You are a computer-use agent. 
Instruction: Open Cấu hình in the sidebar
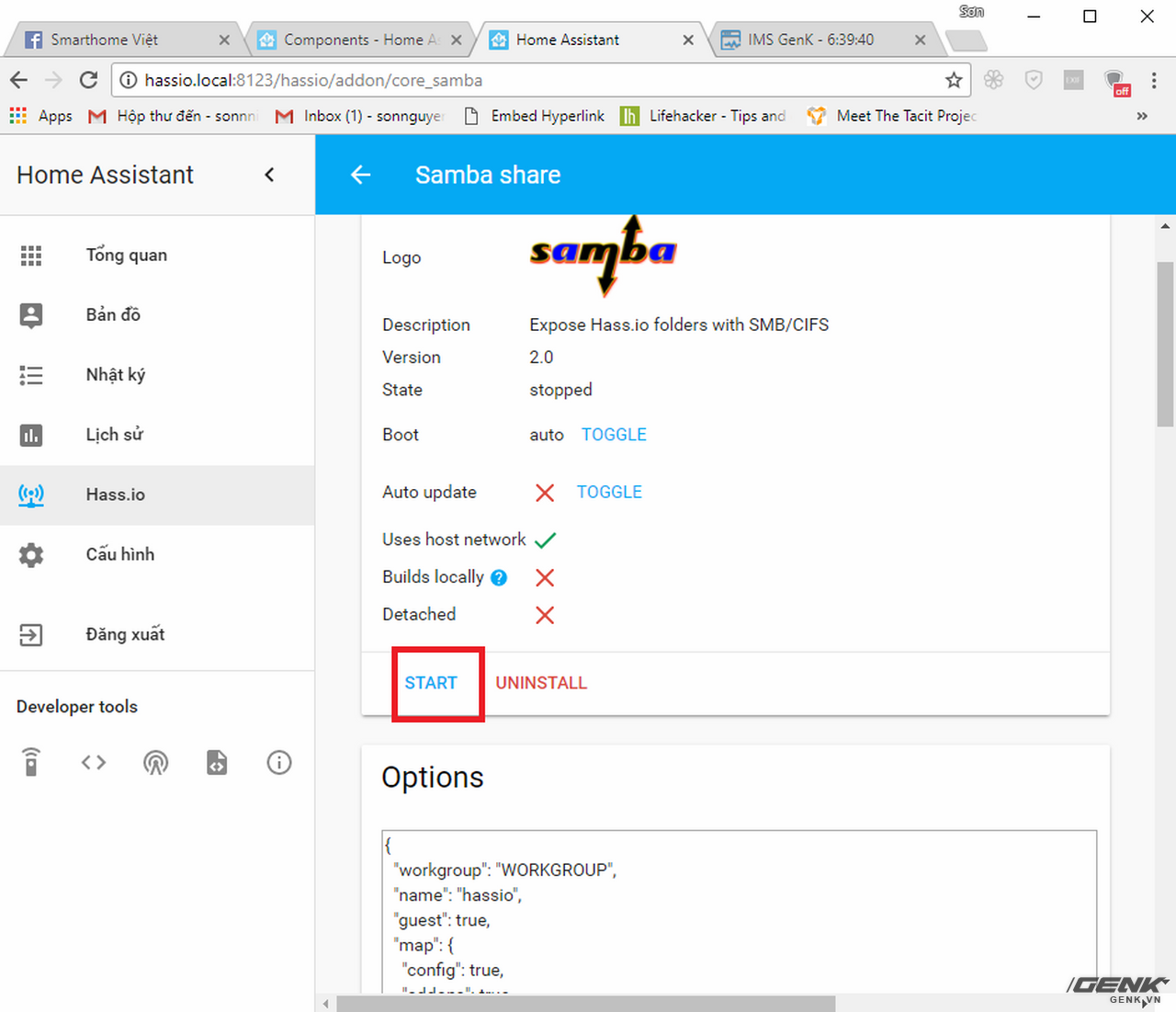pyautogui.click(x=119, y=554)
